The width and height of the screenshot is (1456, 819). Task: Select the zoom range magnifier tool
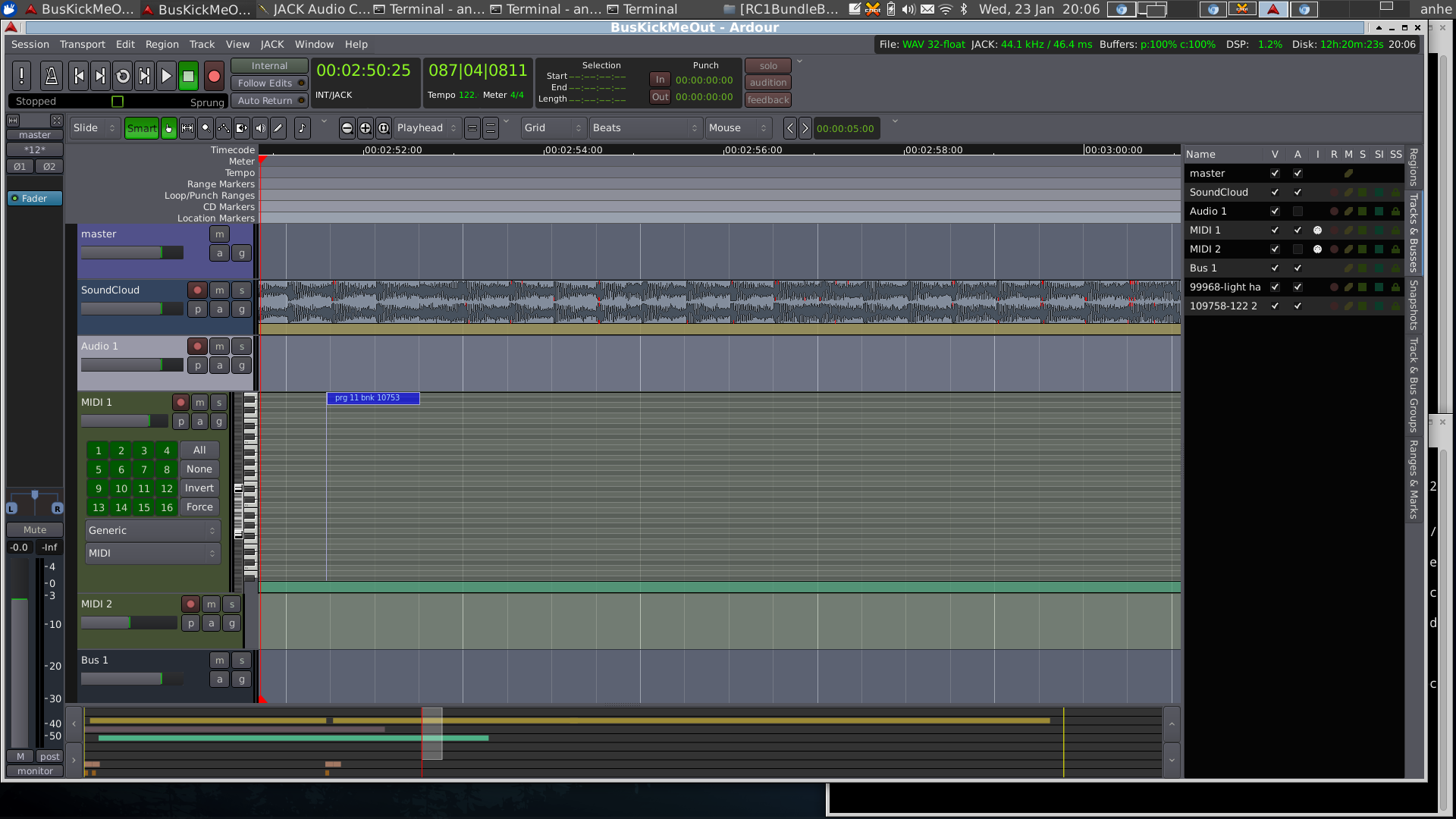pos(206,128)
